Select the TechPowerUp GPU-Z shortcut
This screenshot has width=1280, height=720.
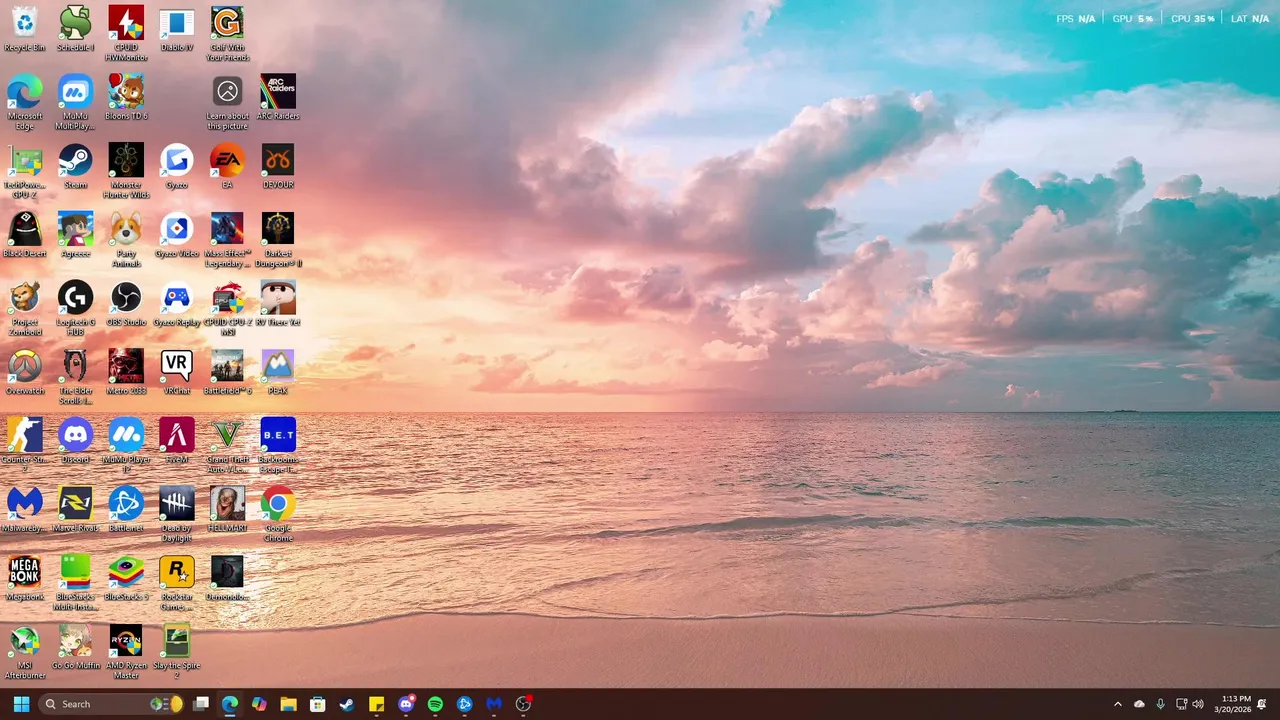tap(24, 172)
